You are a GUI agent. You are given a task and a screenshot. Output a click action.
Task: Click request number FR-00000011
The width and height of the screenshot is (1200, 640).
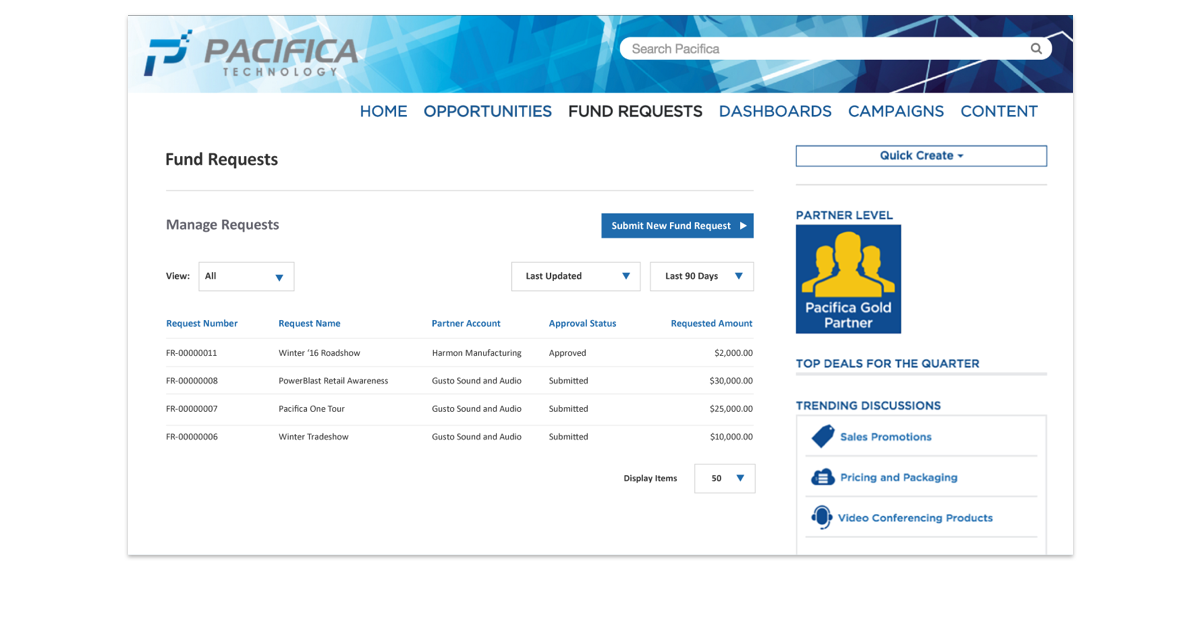click(x=191, y=353)
